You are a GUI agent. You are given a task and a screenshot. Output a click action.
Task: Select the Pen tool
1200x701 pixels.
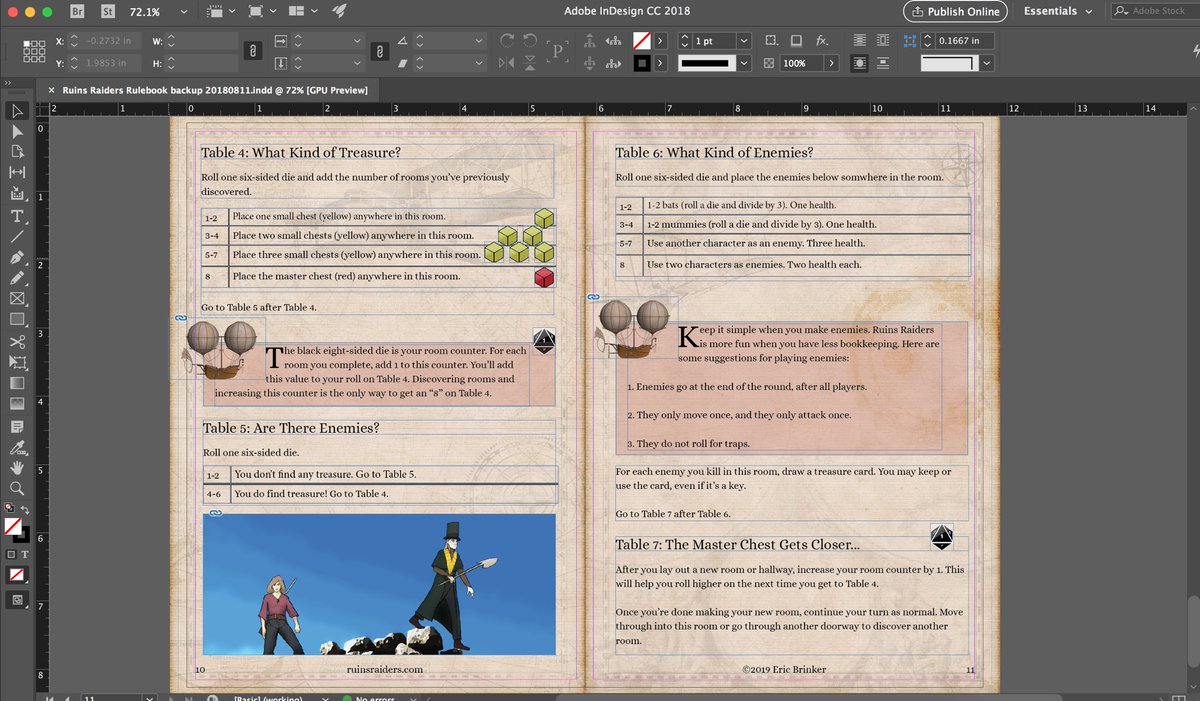17,258
